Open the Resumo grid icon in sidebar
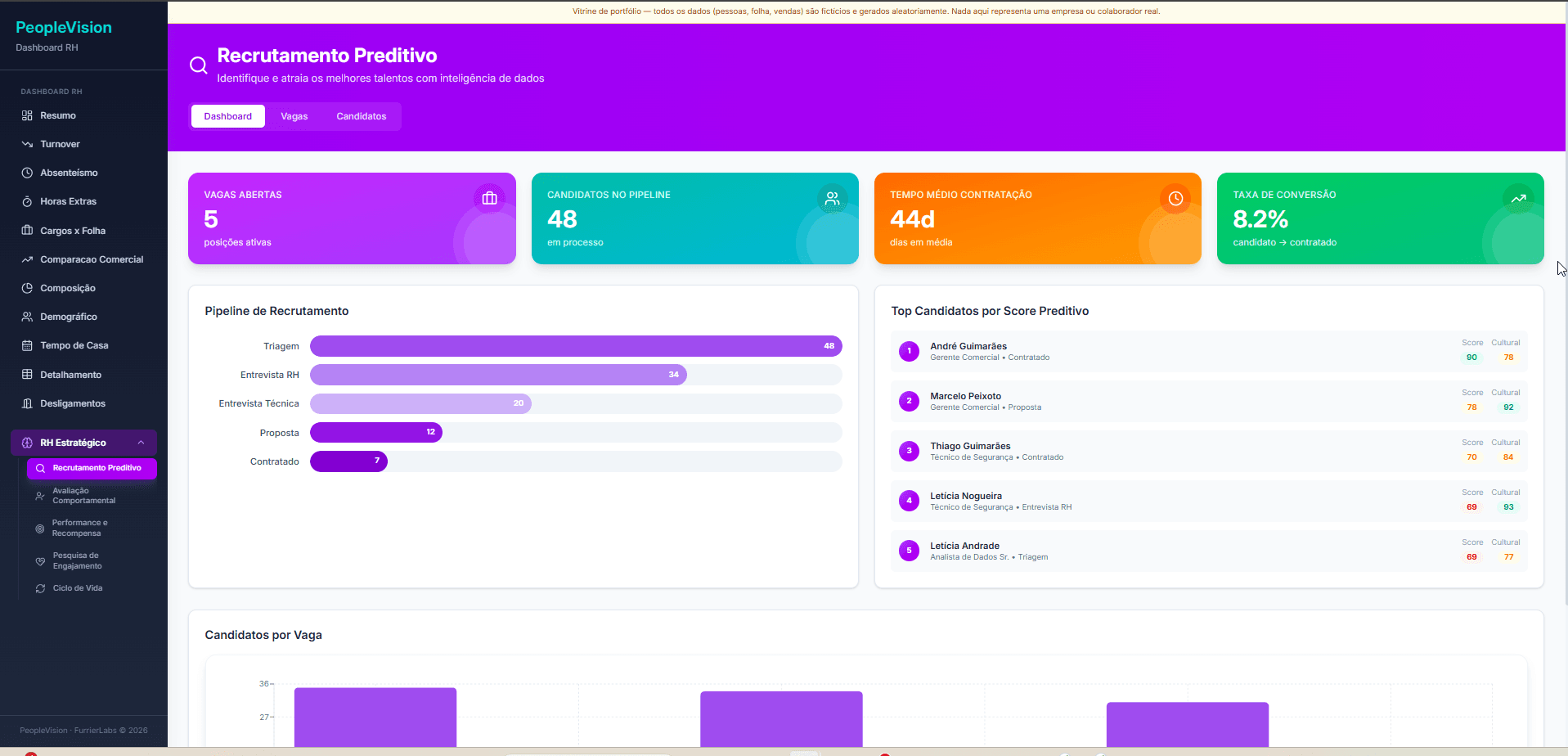Screen dimensions: 1568x756 27,115
